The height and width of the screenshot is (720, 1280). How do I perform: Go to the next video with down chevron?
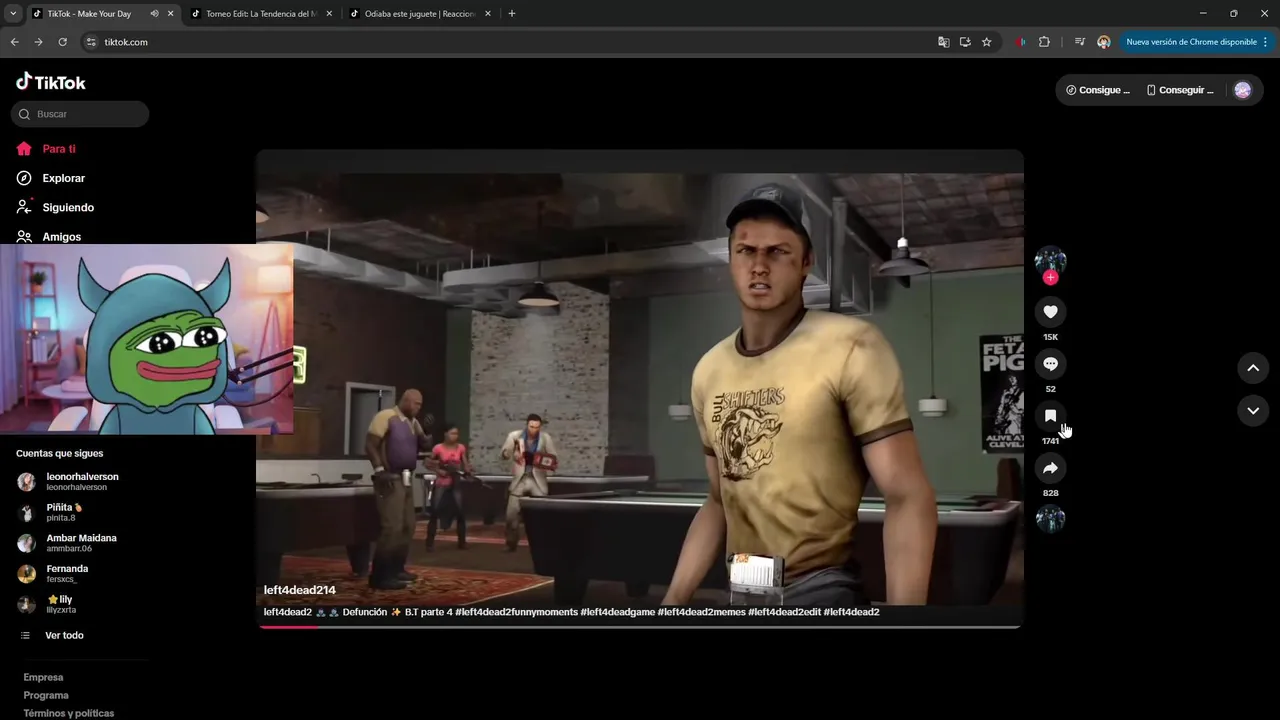point(1253,411)
